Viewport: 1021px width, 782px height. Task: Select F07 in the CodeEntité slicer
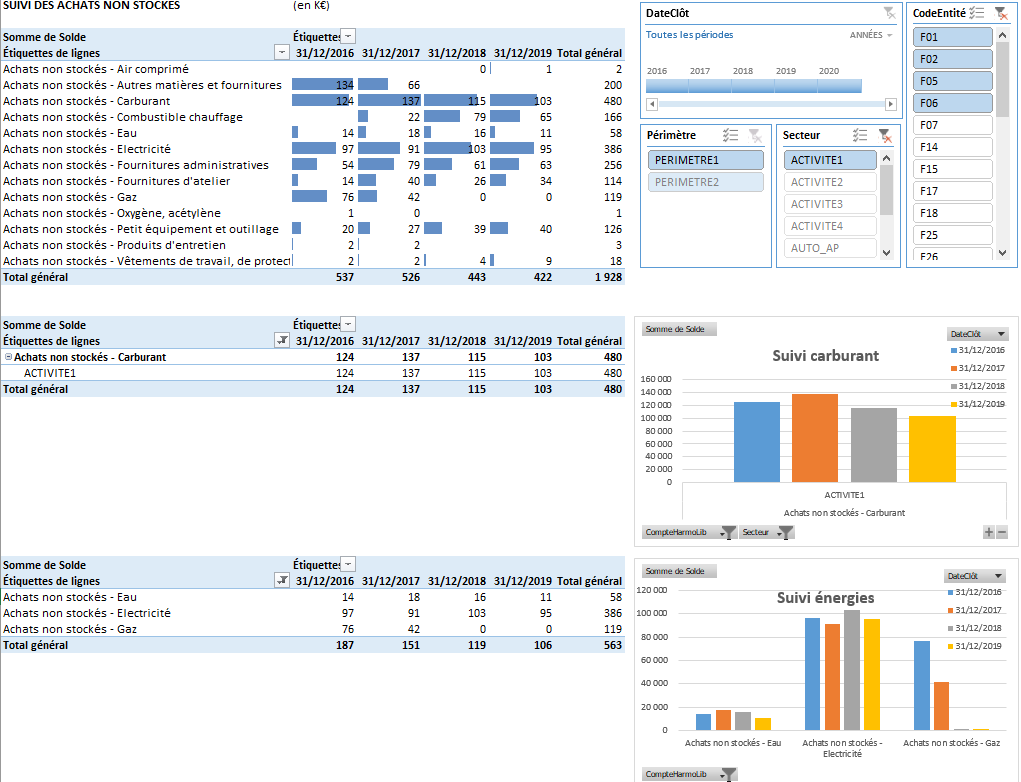[x=953, y=125]
